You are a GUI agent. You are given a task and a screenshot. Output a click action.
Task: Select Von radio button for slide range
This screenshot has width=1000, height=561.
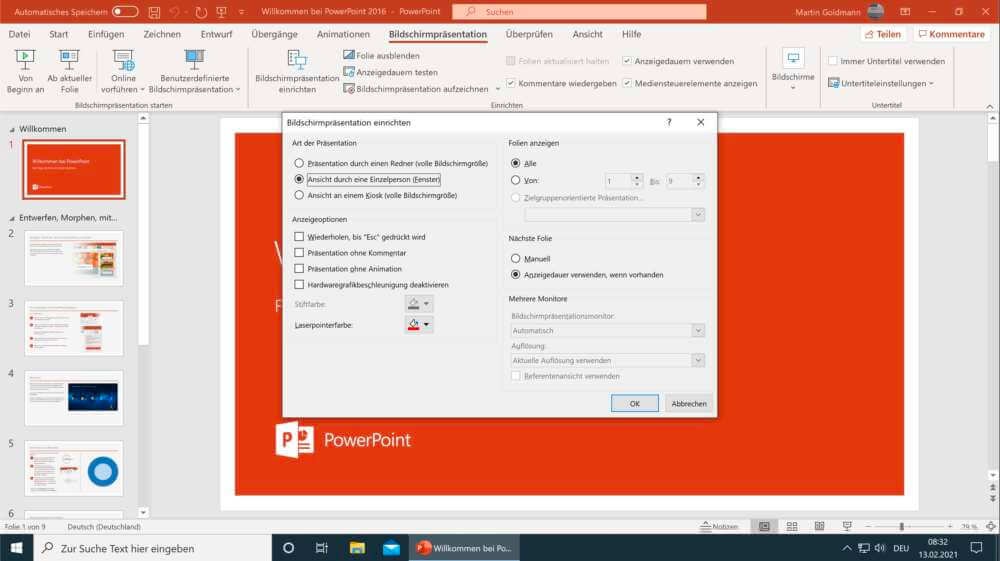(515, 180)
